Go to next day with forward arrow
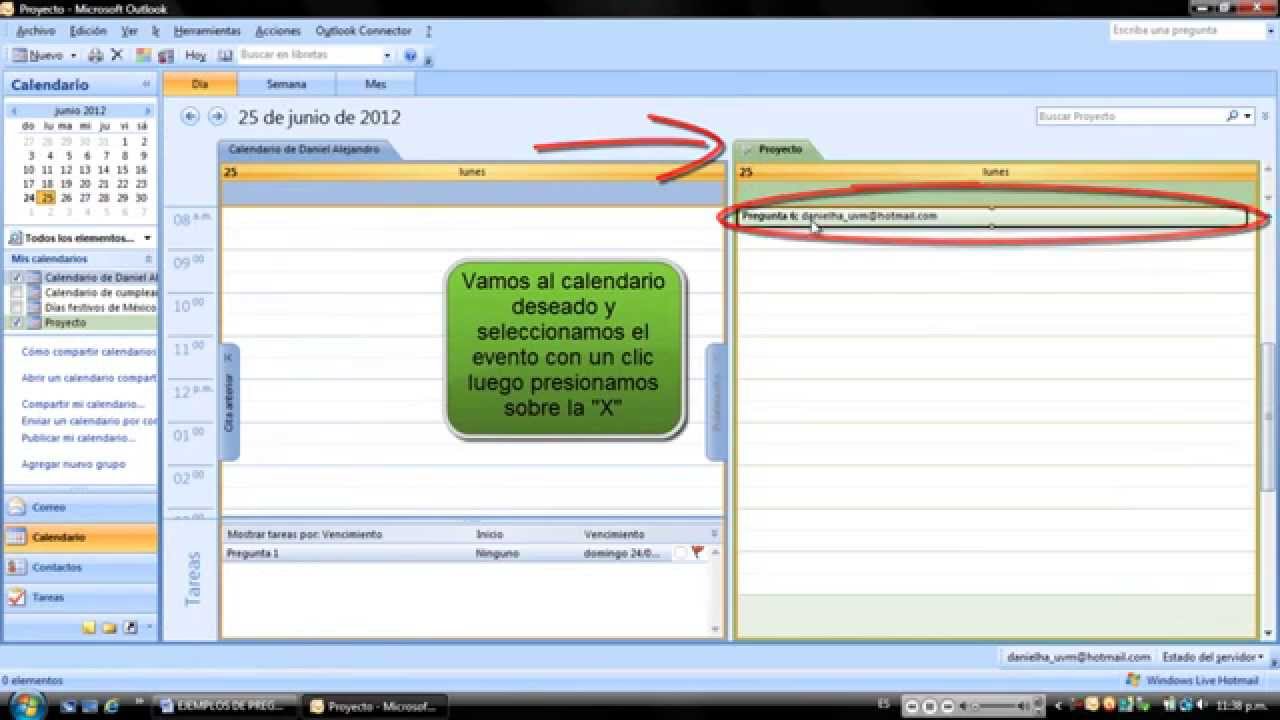The height and width of the screenshot is (720, 1280). pos(216,117)
